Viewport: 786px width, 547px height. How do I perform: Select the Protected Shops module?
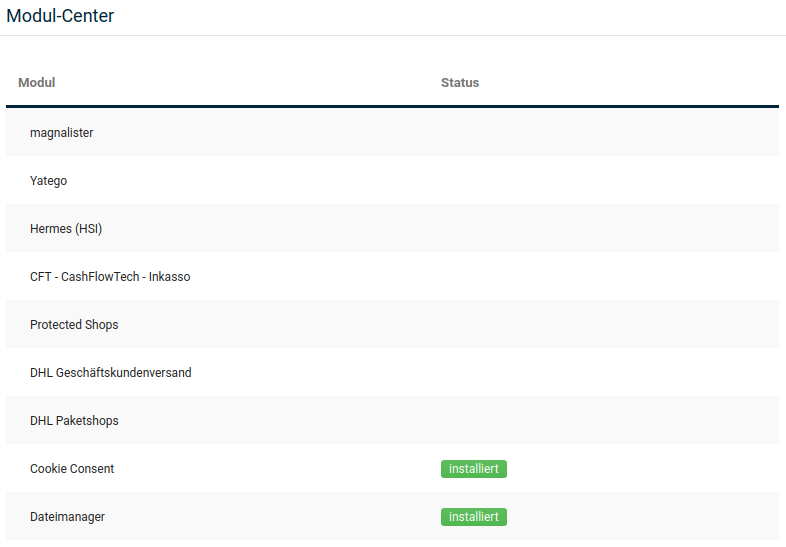click(74, 325)
